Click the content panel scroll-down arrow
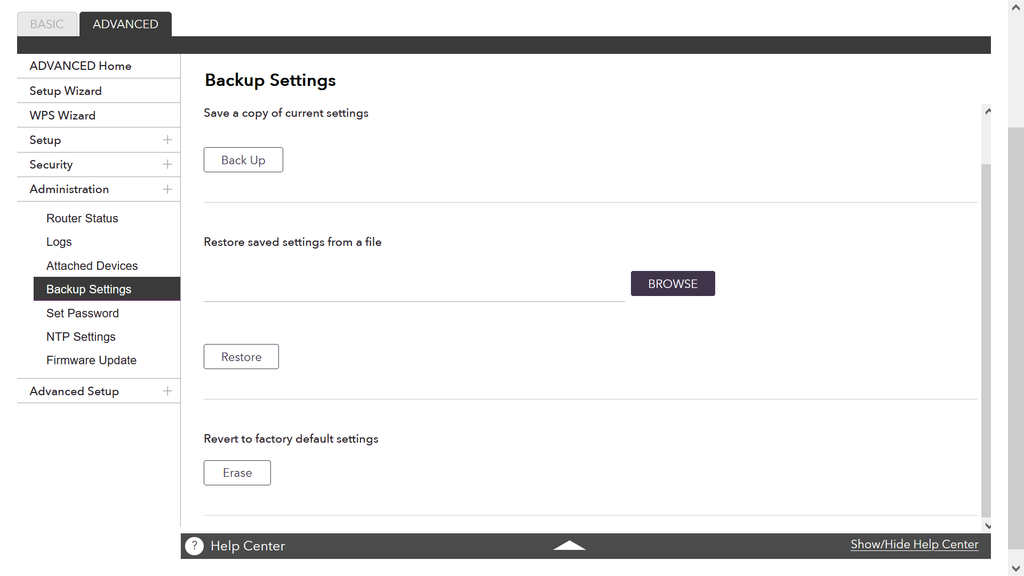Viewport: 1024px width, 576px height. [987, 525]
